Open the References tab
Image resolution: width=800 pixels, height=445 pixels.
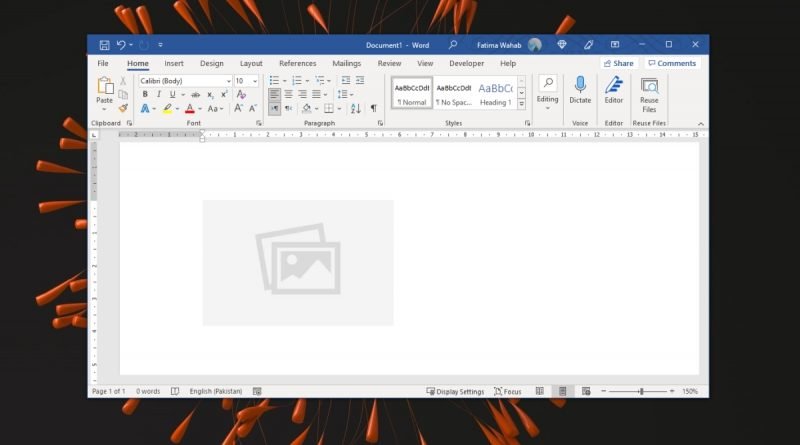pos(297,63)
